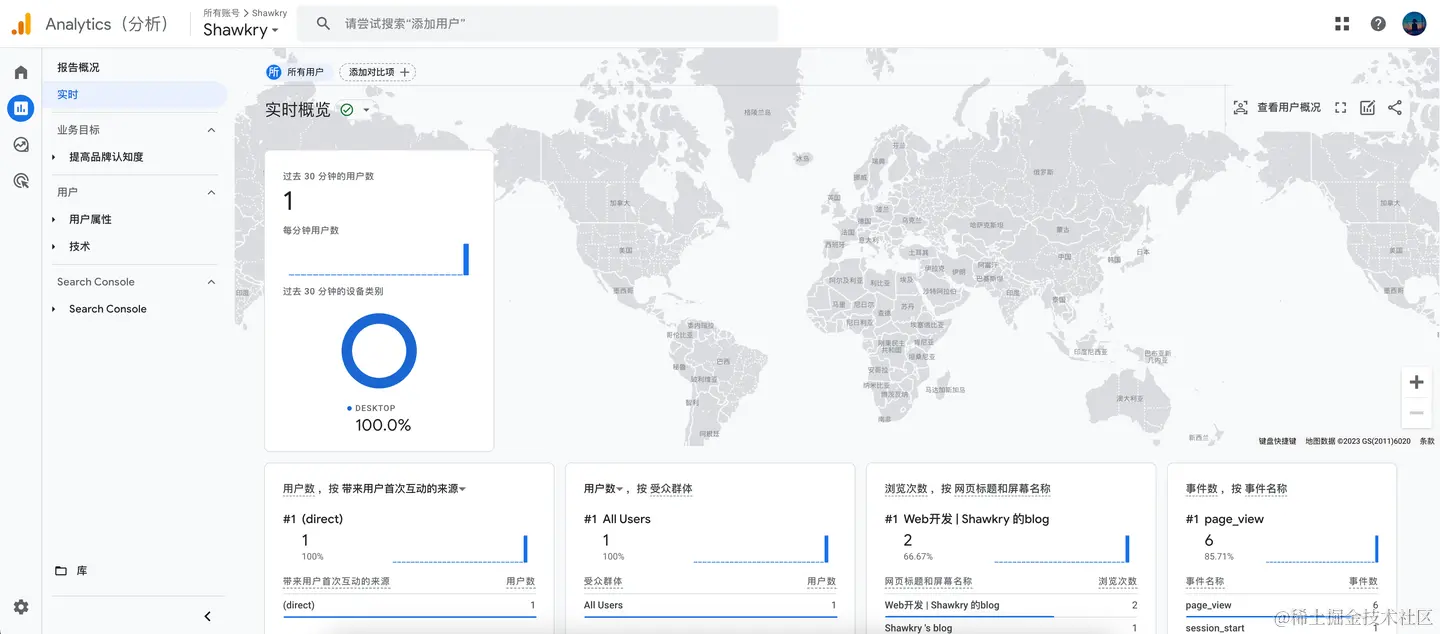Select the Reports bar chart icon
The height and width of the screenshot is (634, 1440).
click(21, 108)
